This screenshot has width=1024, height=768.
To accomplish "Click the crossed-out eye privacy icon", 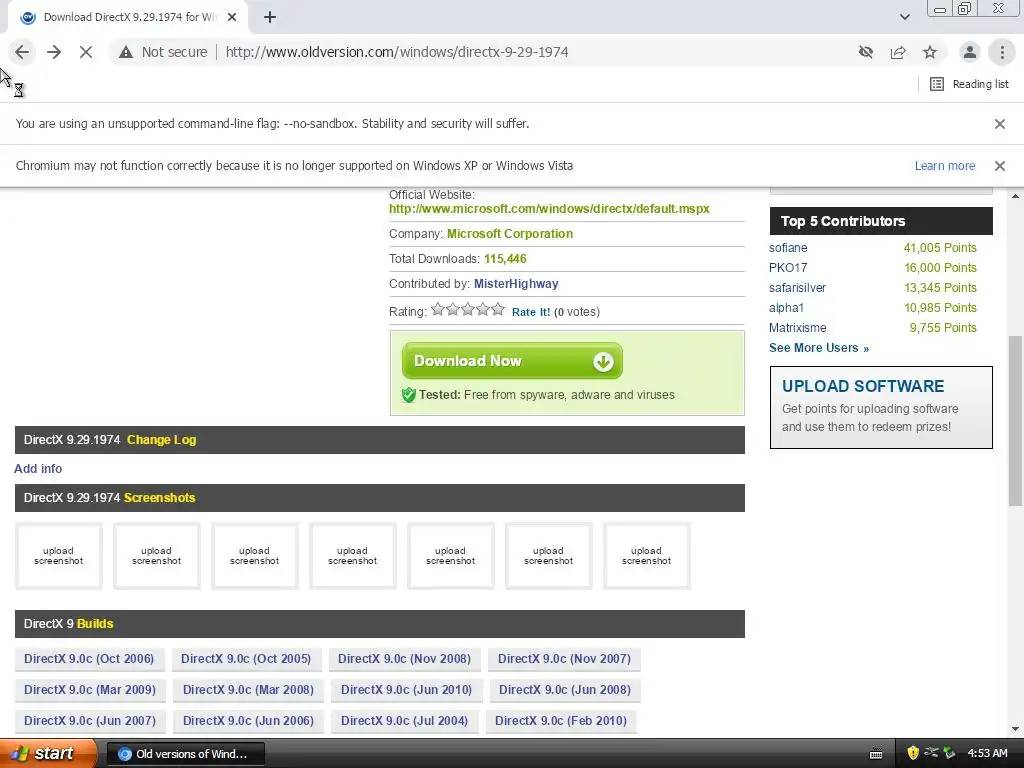I will [866, 52].
